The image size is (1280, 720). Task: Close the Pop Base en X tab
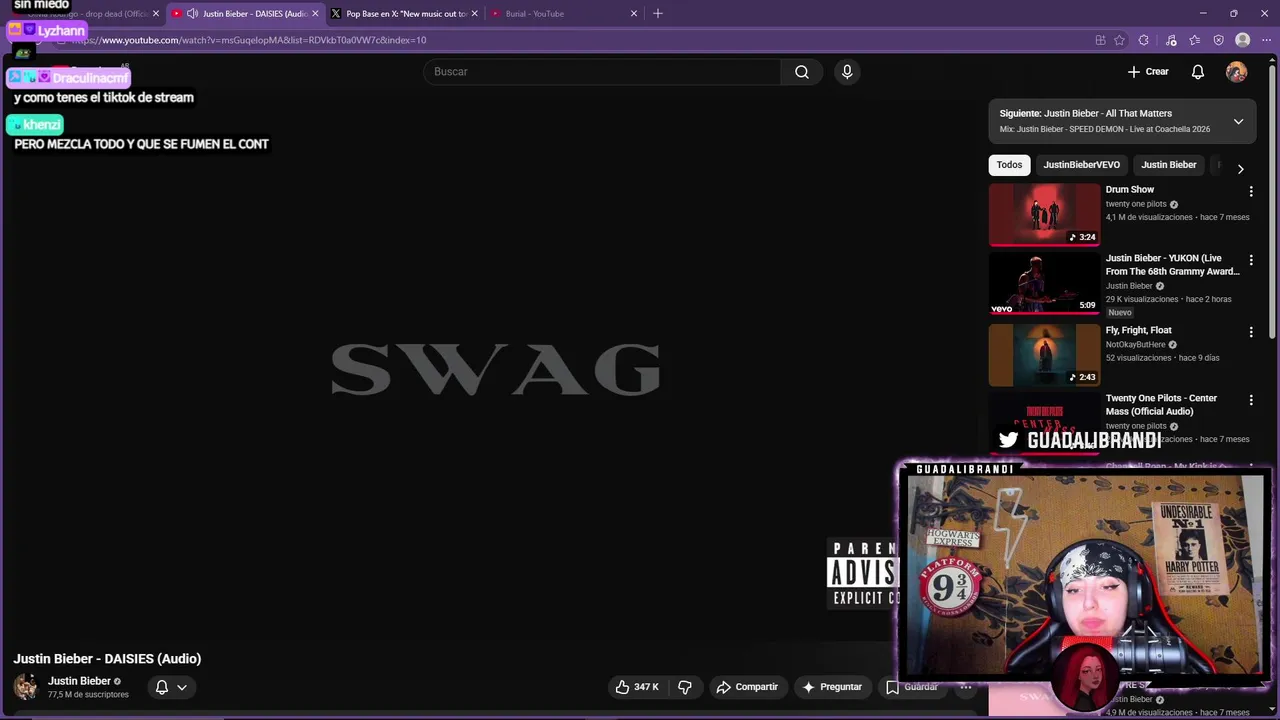474,14
